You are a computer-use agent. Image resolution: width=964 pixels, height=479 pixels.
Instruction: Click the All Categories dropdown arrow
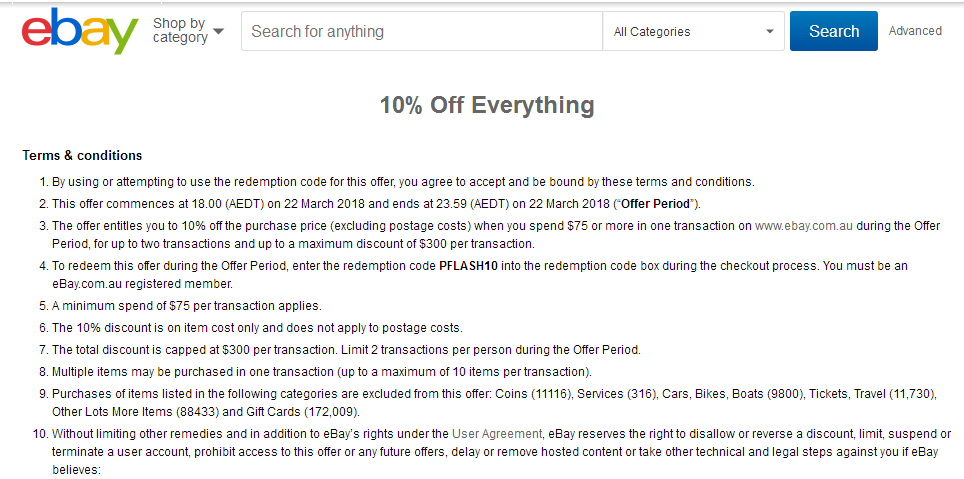coord(770,32)
